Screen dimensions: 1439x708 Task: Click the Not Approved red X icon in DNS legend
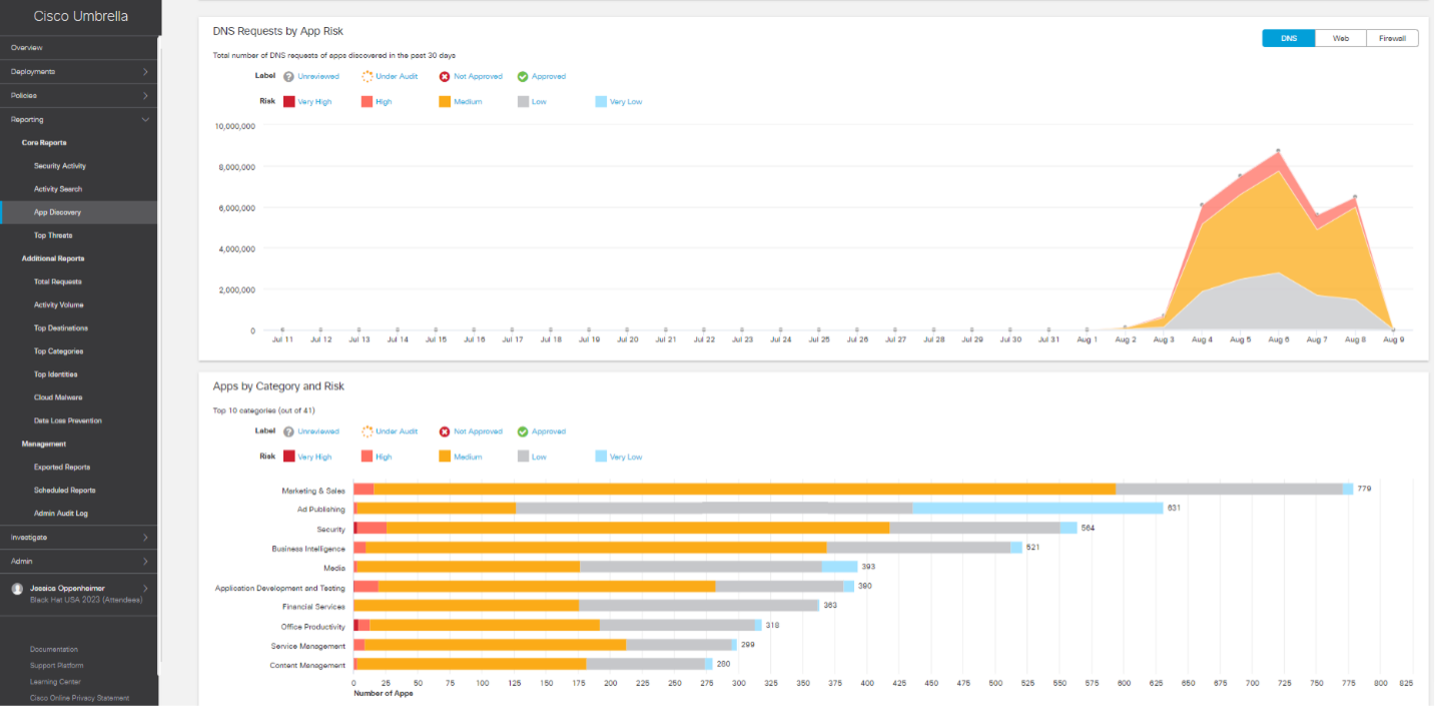[x=445, y=77]
